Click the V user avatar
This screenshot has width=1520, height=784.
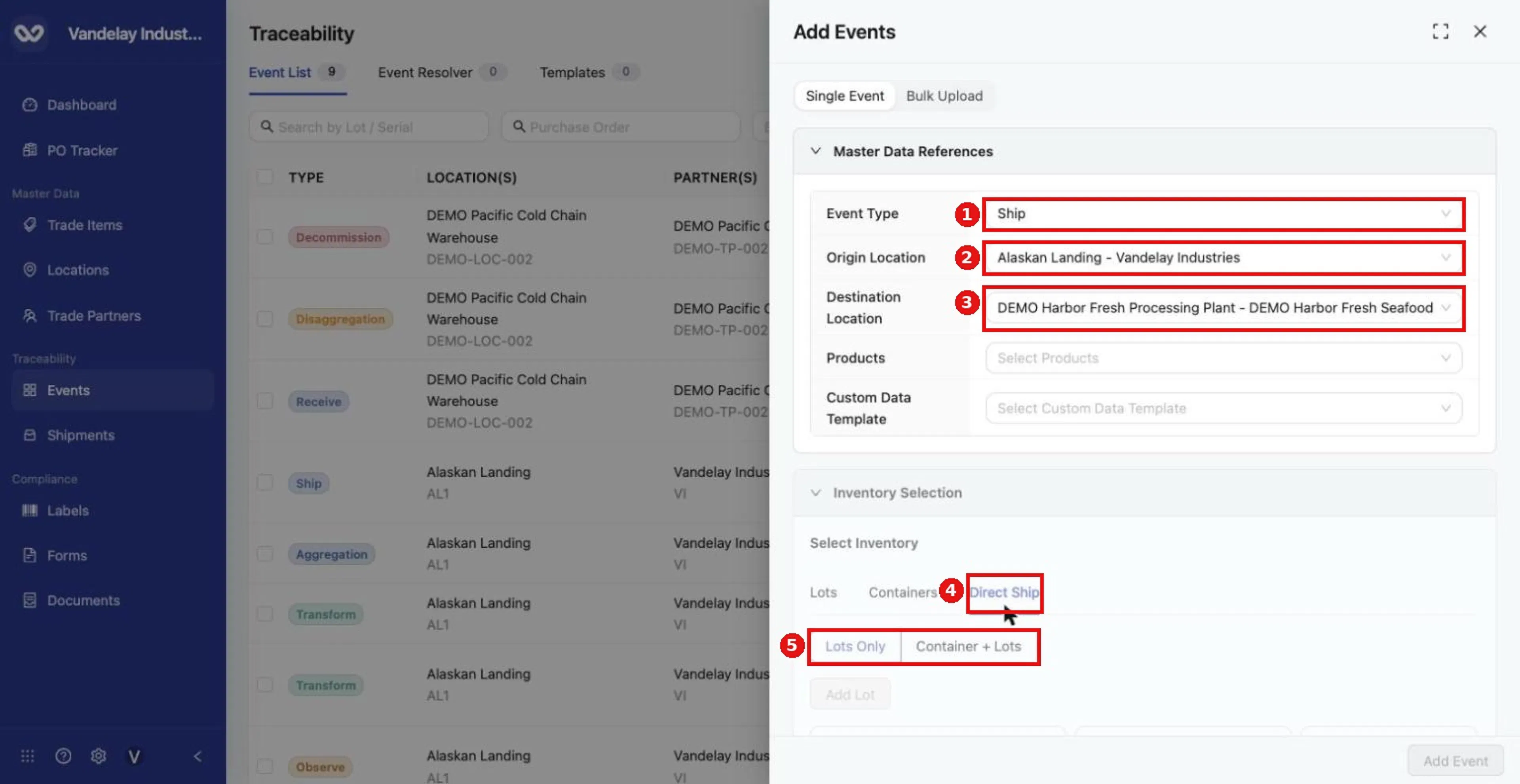point(134,756)
